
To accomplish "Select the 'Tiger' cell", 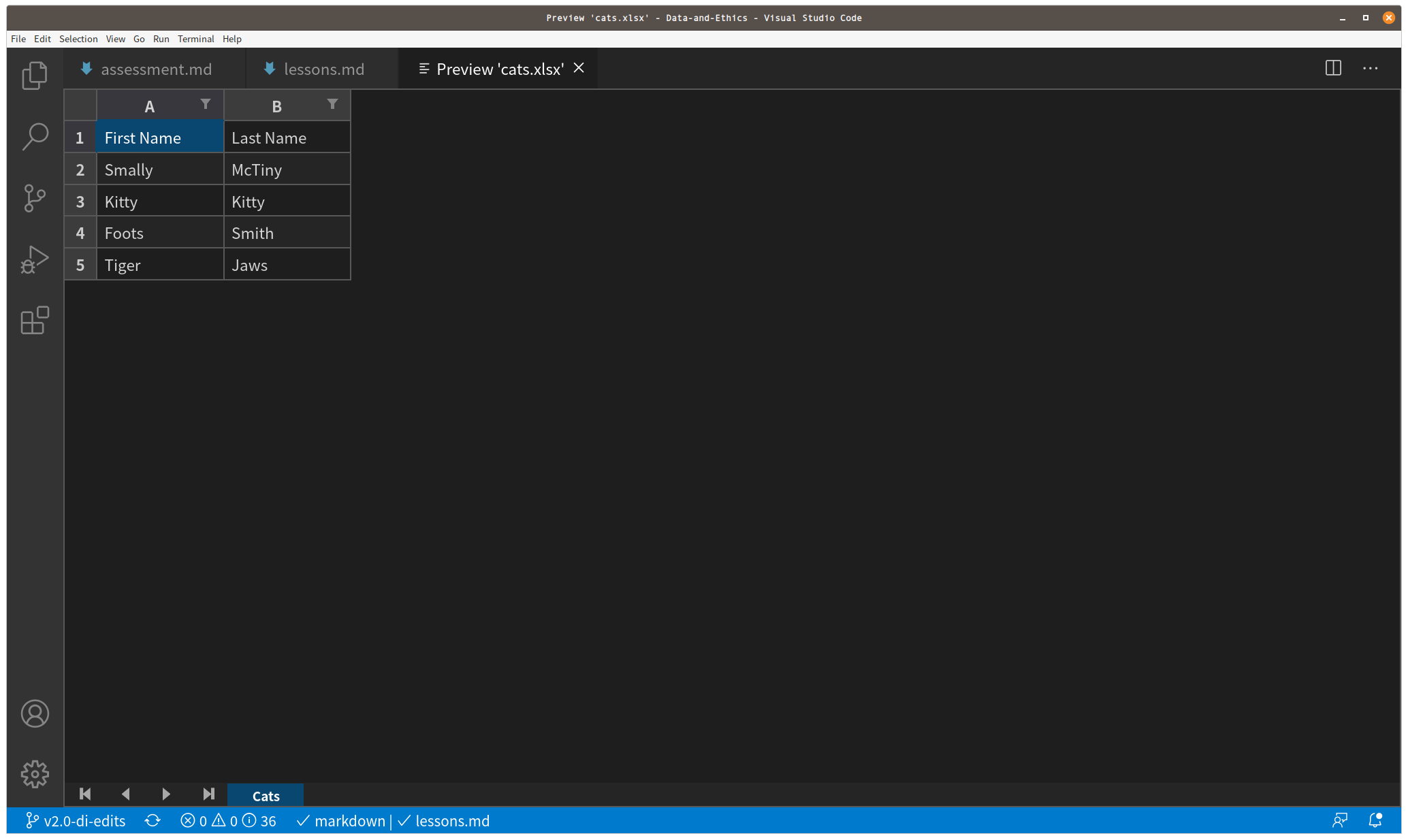I will click(x=160, y=265).
